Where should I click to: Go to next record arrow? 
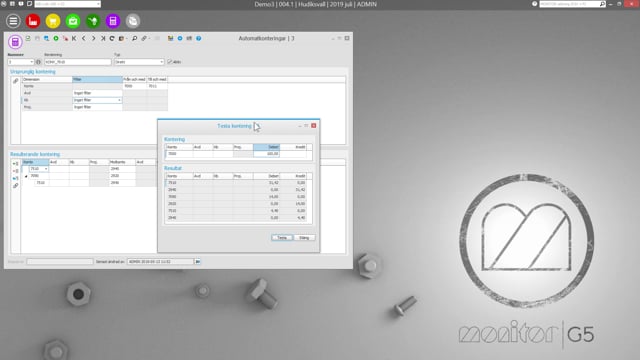tap(93, 38)
